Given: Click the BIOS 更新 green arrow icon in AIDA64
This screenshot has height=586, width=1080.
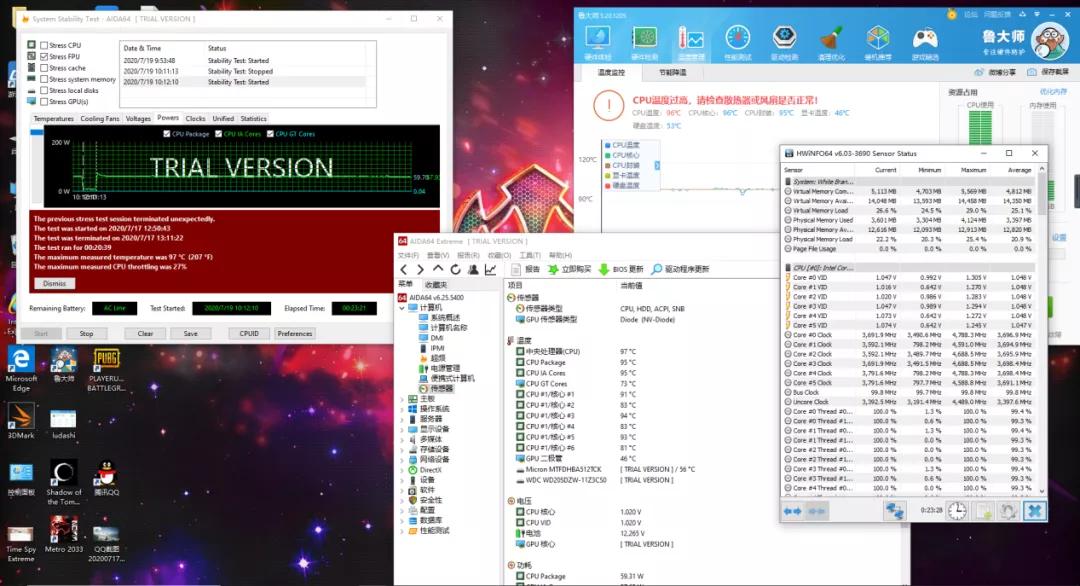Looking at the screenshot, I should (x=603, y=269).
